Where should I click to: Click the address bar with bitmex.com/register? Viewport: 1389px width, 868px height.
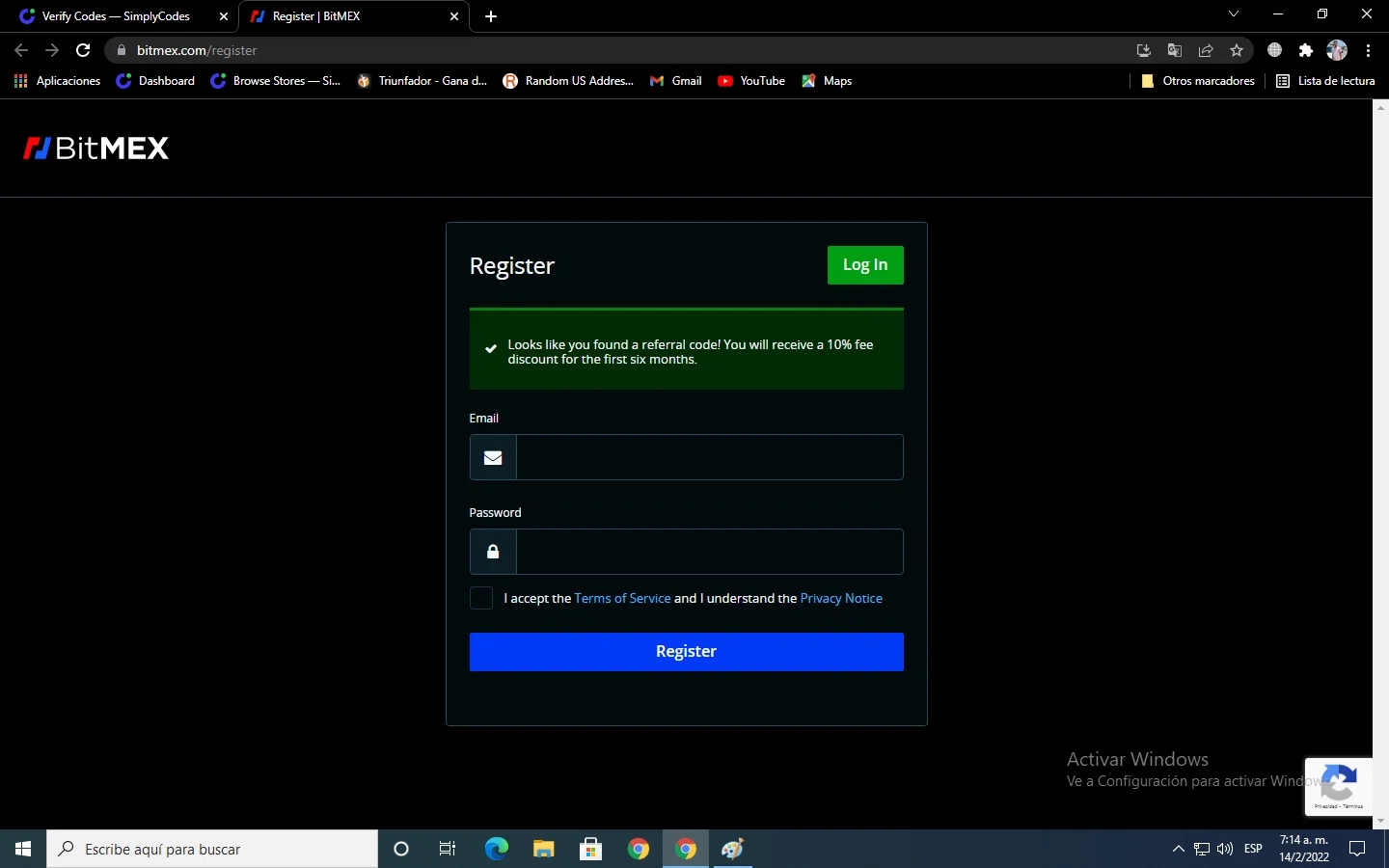pyautogui.click(x=617, y=50)
